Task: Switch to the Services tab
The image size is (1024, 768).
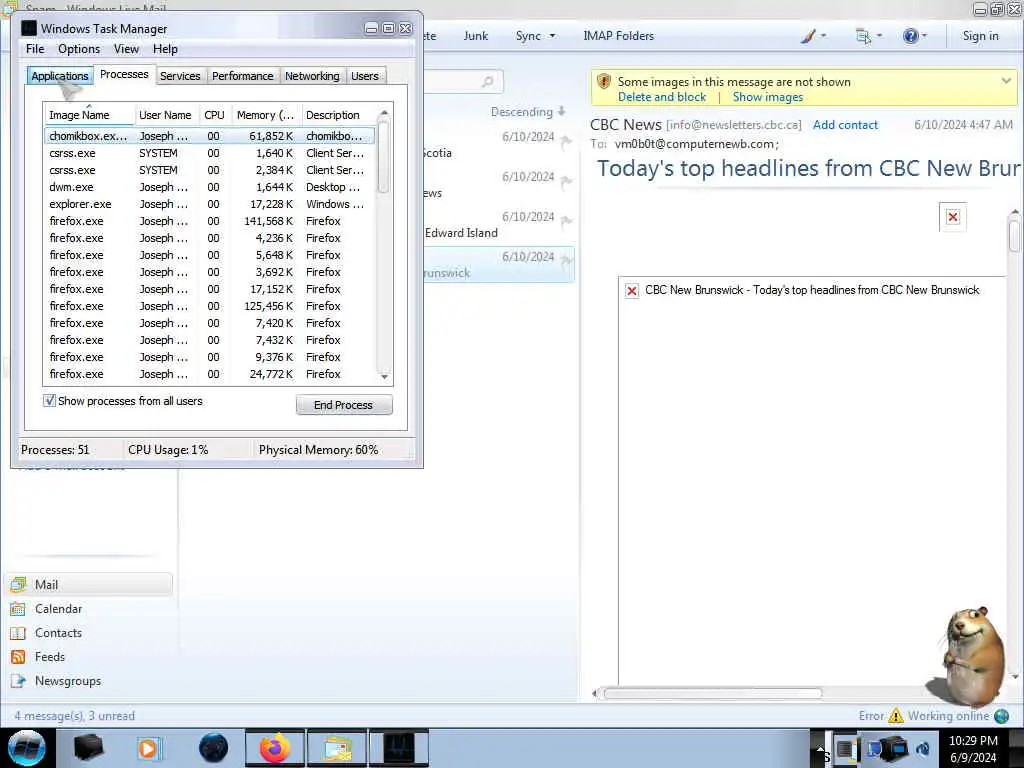Action: click(180, 76)
